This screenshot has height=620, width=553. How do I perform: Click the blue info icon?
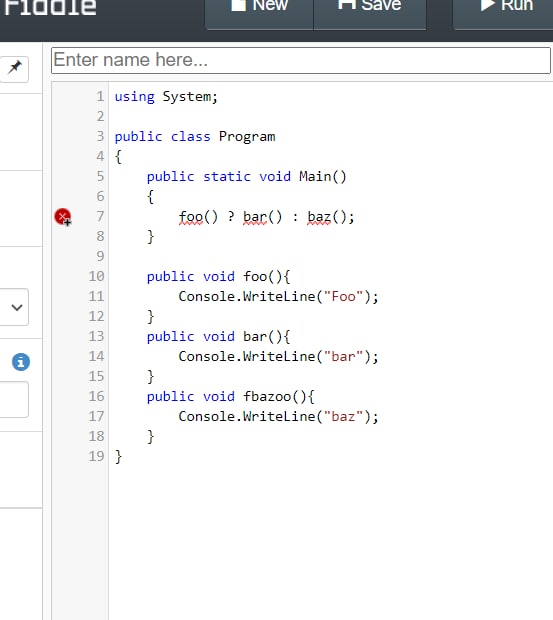[x=21, y=362]
